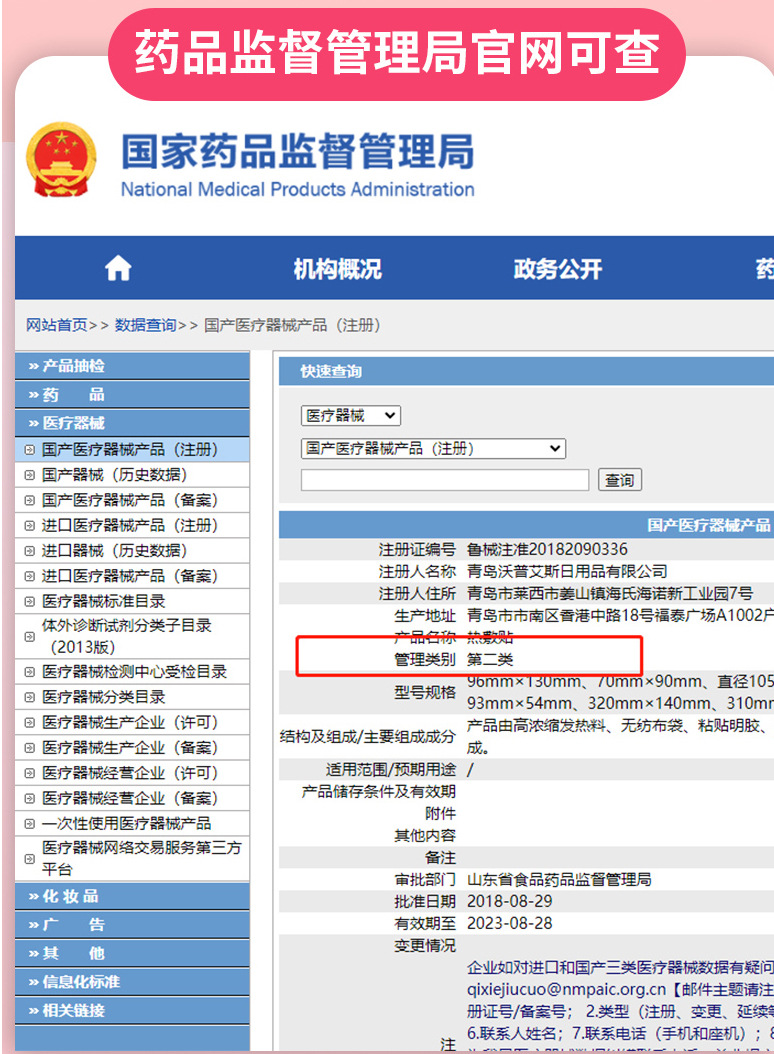Screen dimensions: 774x1054
Task: Go to 网站首页 breadcrumb link
Action: [56, 325]
